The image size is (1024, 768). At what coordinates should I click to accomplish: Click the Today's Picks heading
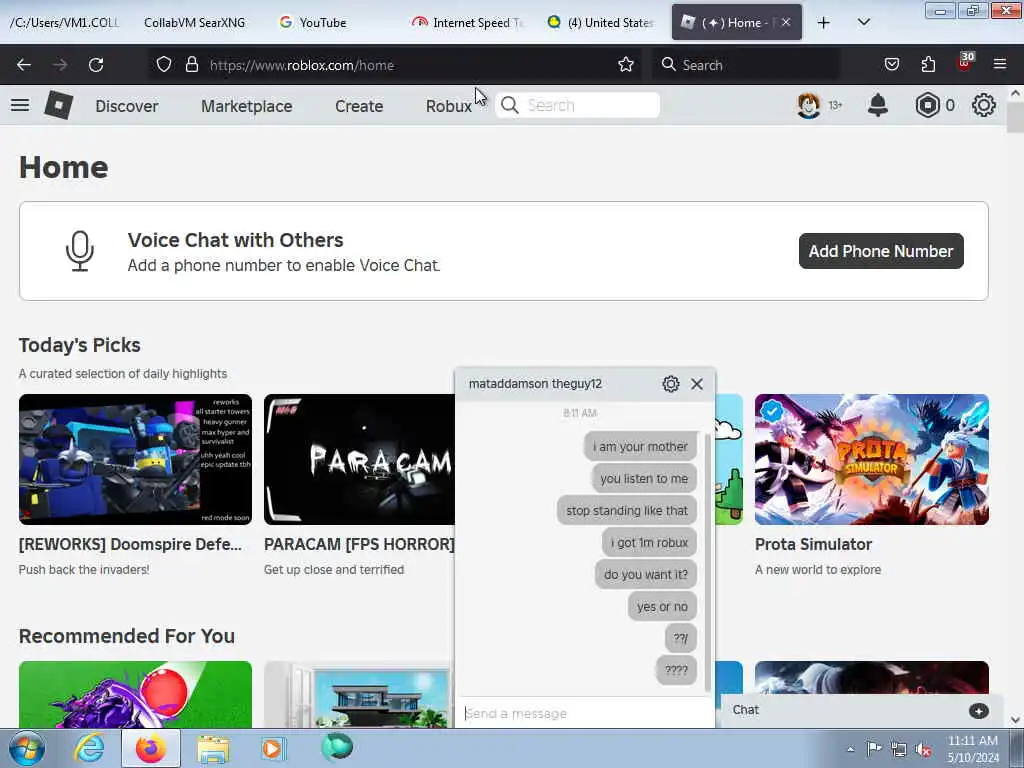pyautogui.click(x=80, y=345)
